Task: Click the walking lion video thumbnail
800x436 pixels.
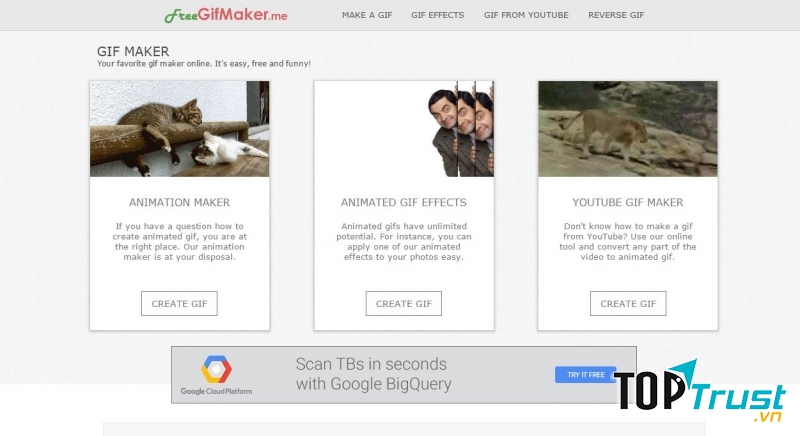Action: click(x=628, y=129)
